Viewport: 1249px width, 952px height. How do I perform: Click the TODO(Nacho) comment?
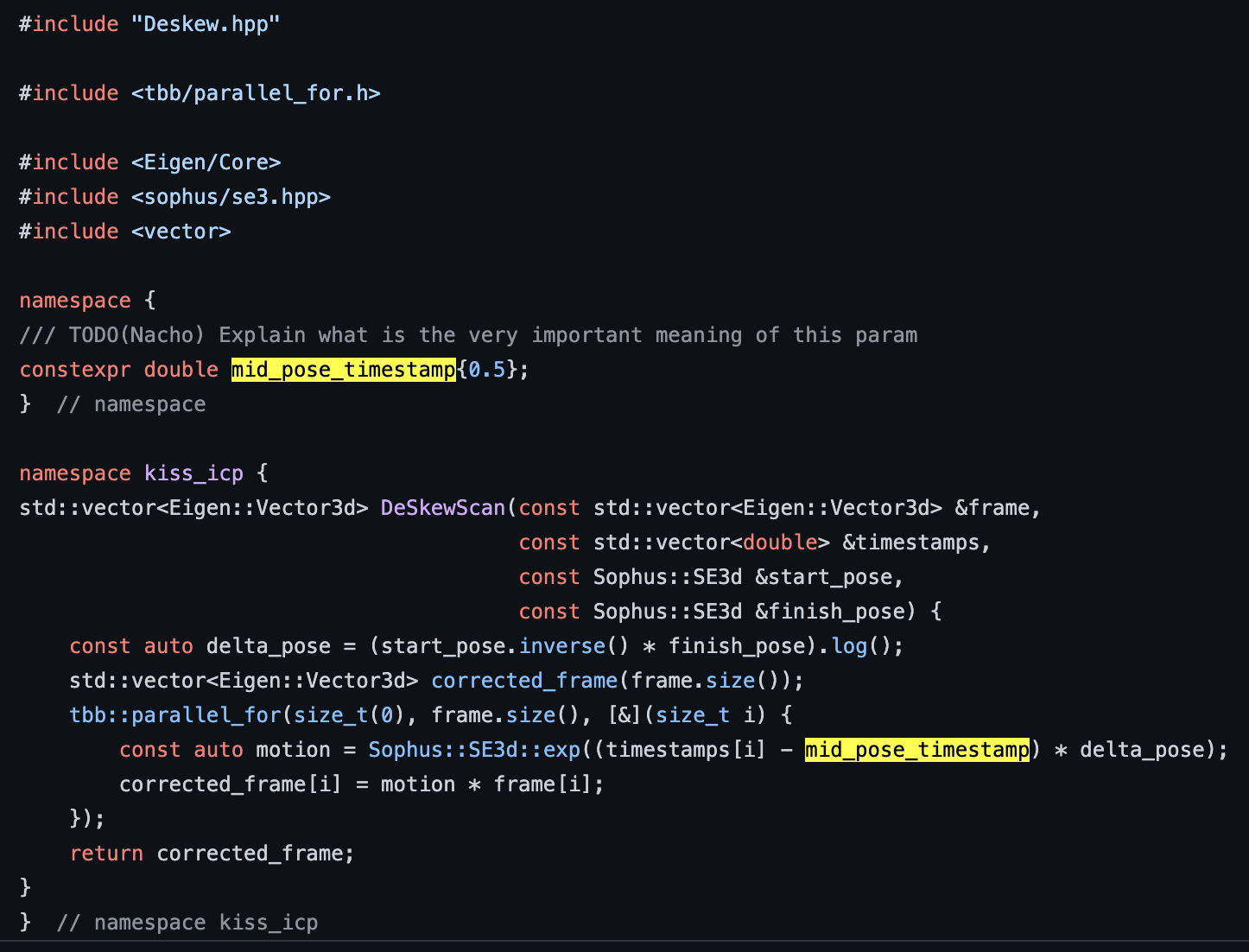[x=466, y=334]
